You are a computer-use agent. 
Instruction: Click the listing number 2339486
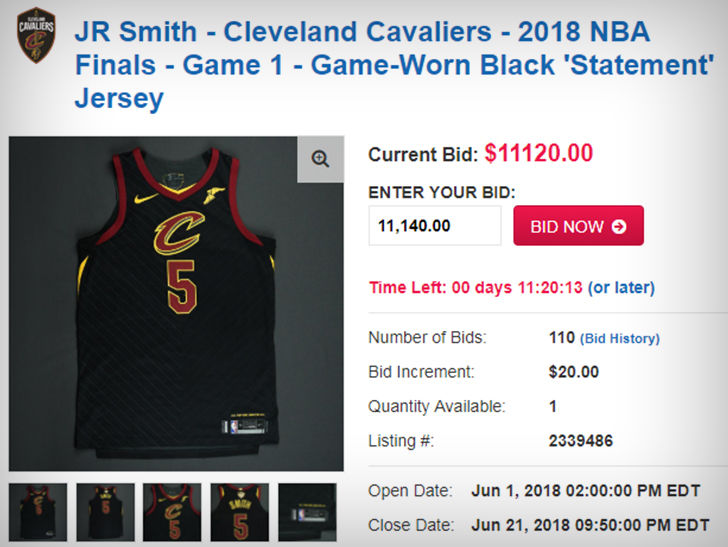[x=581, y=441]
